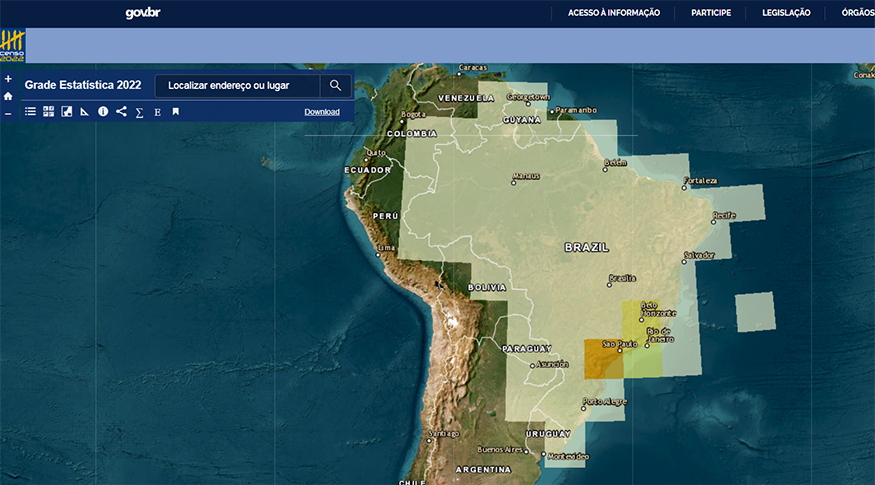Click the COLOMBIA country label
The image size is (875, 485).
click(412, 133)
